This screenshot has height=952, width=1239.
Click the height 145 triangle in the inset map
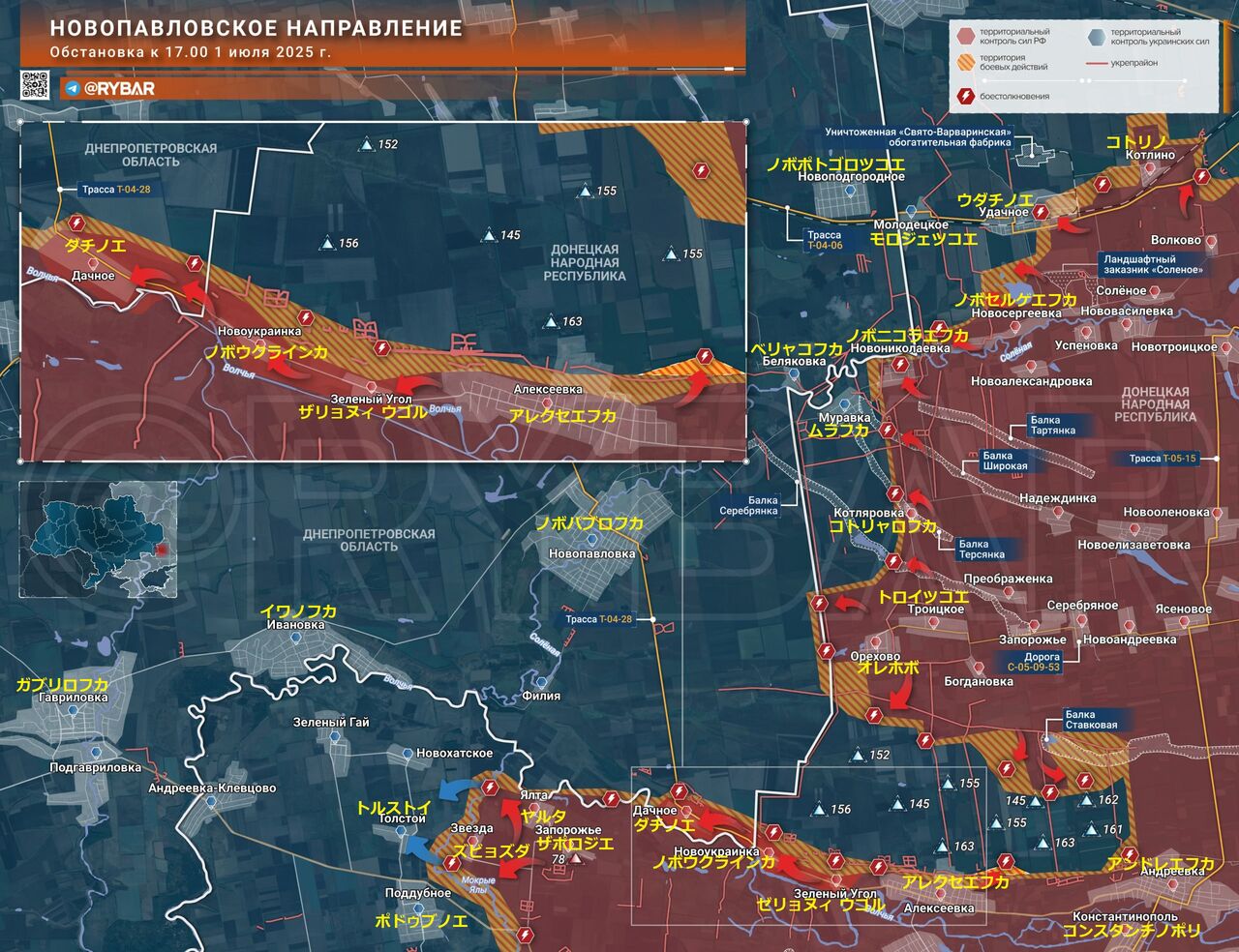[x=490, y=234]
